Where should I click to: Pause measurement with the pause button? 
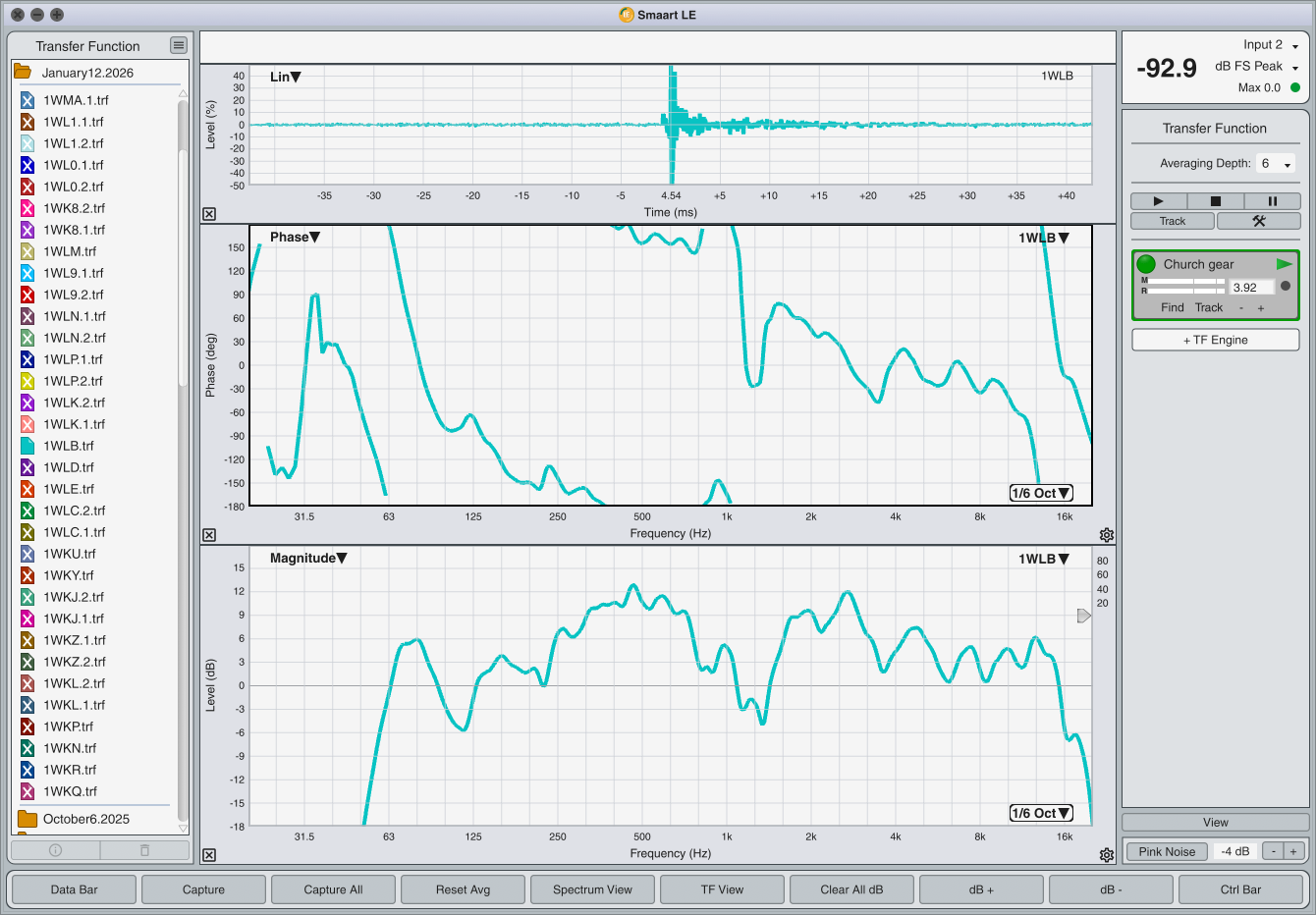tap(1272, 201)
